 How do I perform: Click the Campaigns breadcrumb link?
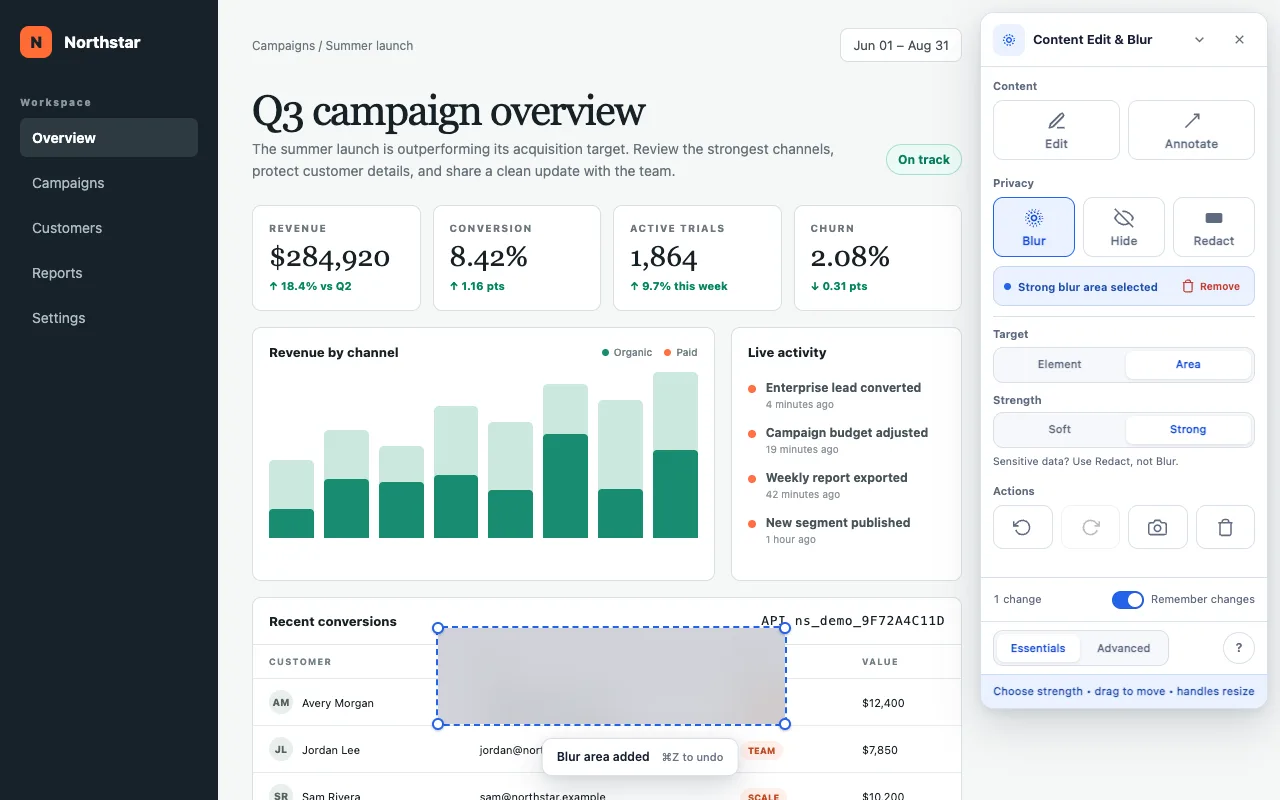point(283,45)
